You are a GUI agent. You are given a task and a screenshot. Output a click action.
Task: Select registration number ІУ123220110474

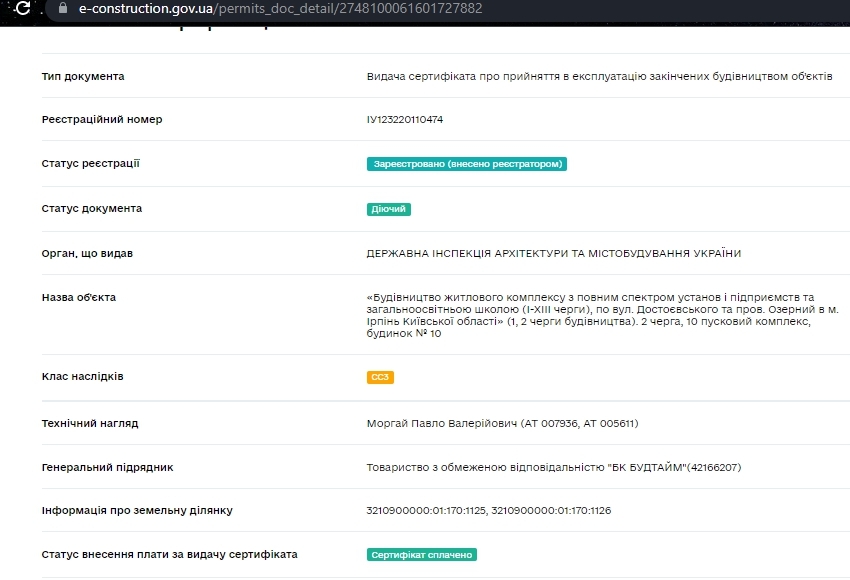coord(404,119)
